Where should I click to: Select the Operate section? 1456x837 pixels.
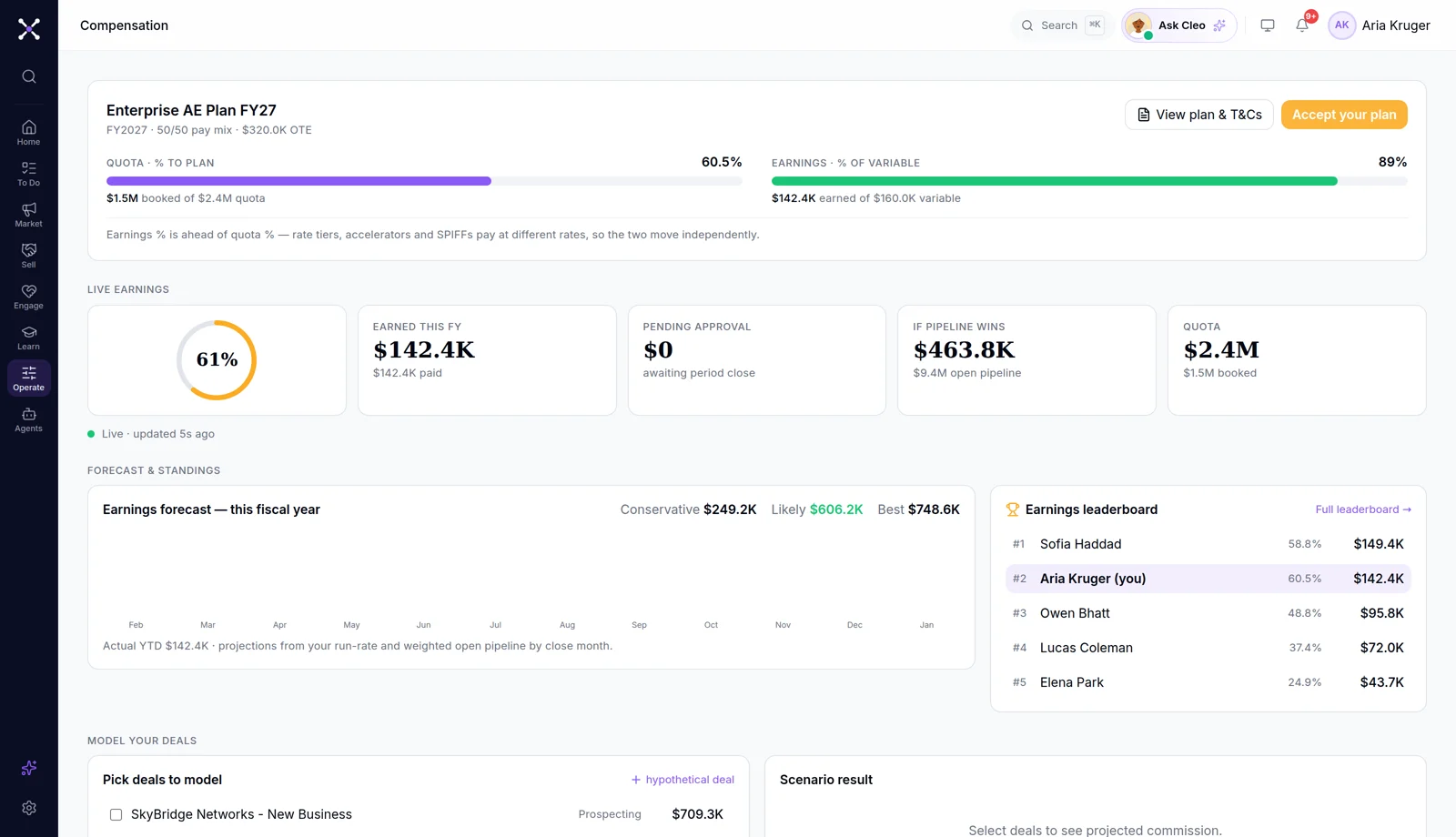click(x=29, y=378)
